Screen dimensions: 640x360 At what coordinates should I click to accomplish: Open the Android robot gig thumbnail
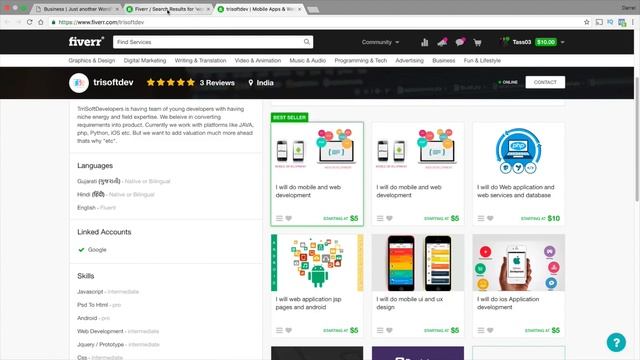click(317, 262)
